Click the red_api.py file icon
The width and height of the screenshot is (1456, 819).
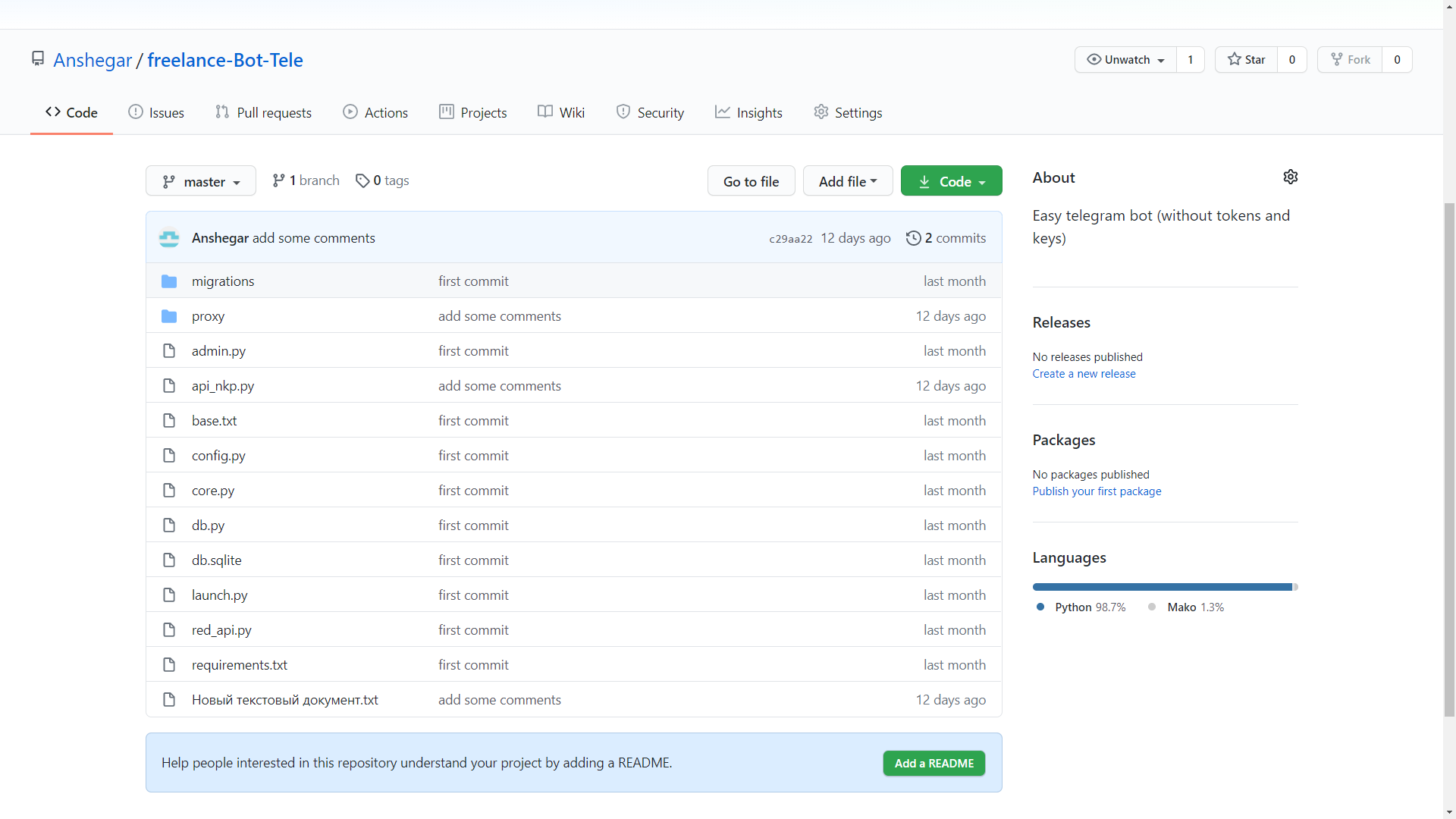coord(169,630)
